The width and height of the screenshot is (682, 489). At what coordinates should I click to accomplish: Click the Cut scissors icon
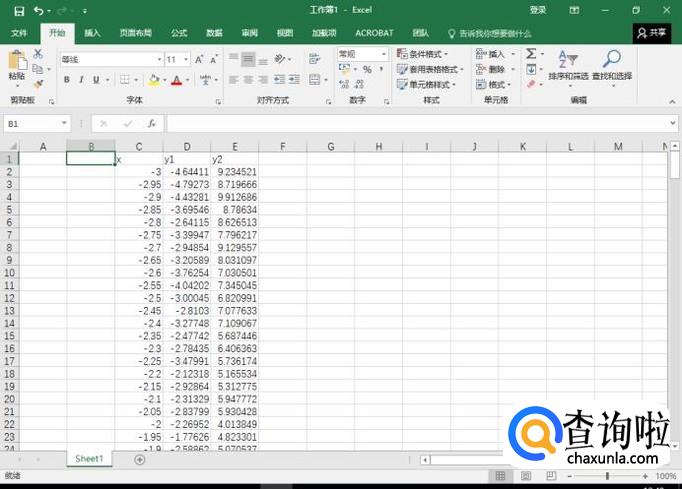38,54
